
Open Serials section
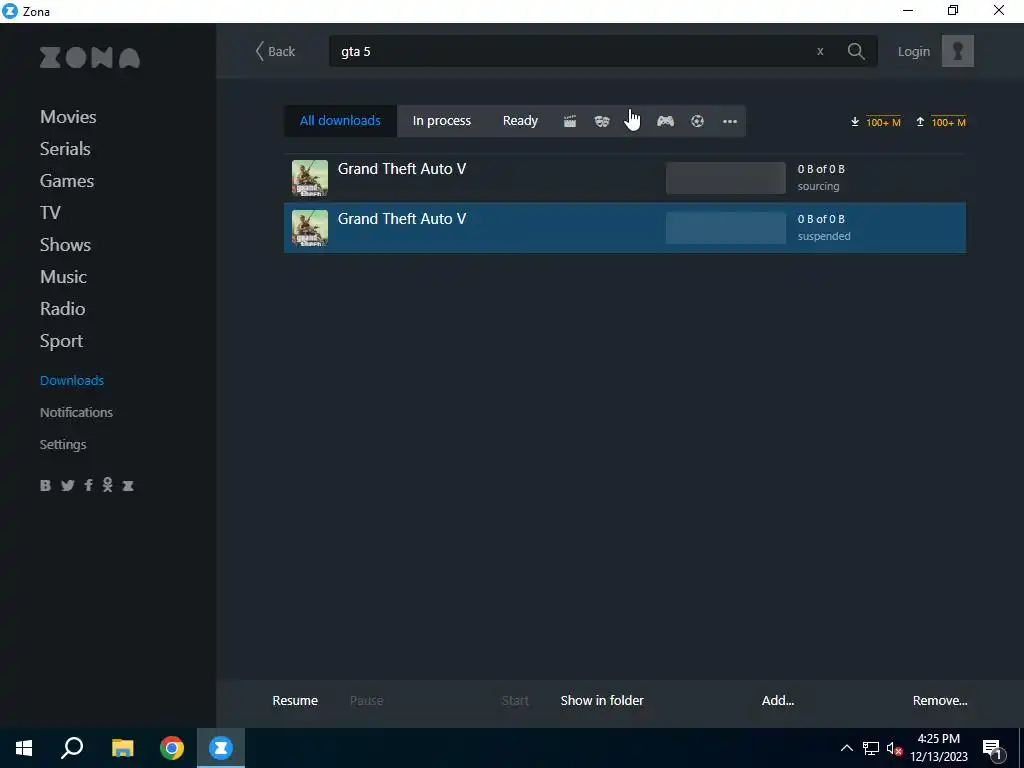pos(65,148)
